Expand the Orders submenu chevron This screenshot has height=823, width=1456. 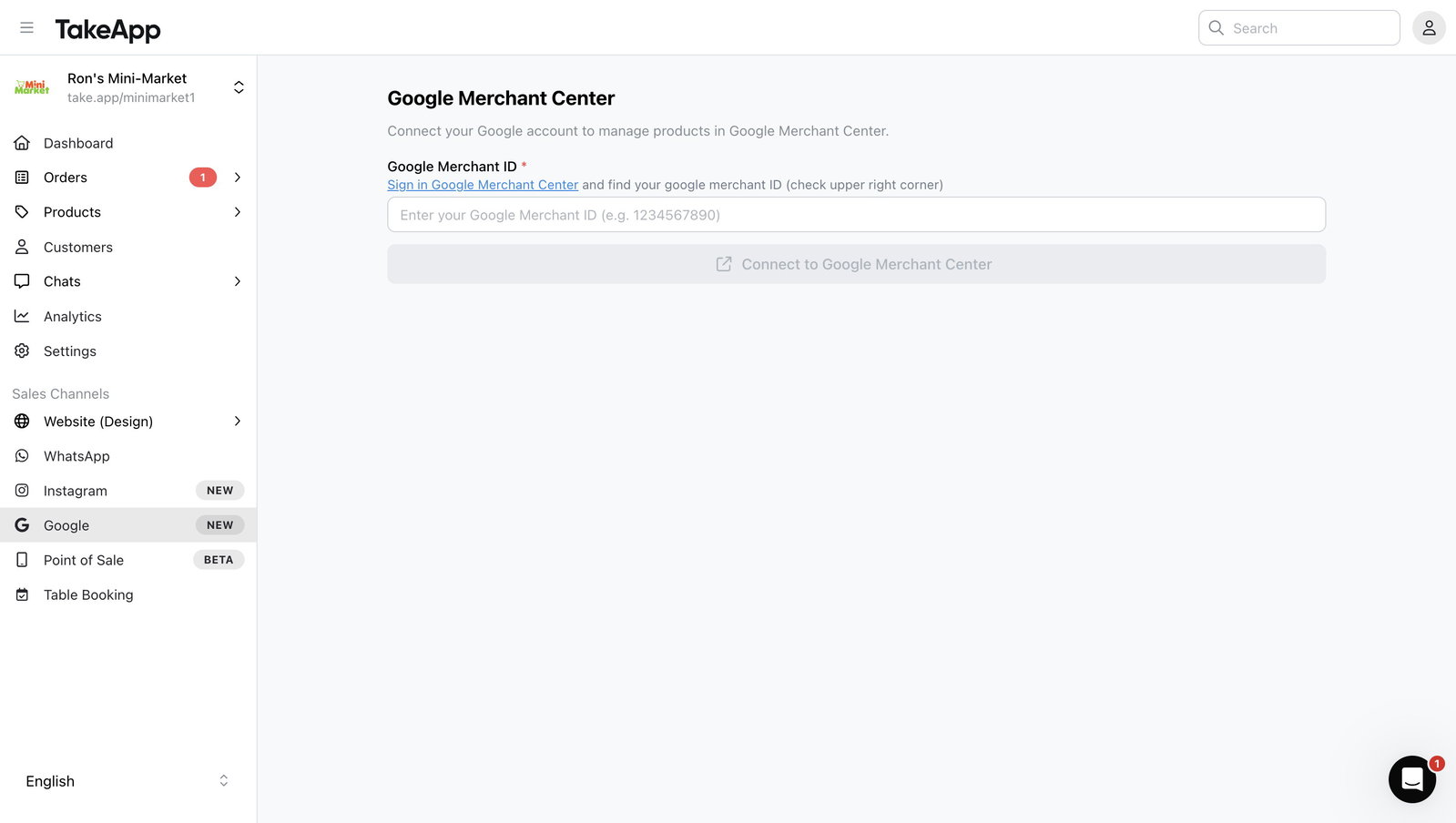point(238,178)
